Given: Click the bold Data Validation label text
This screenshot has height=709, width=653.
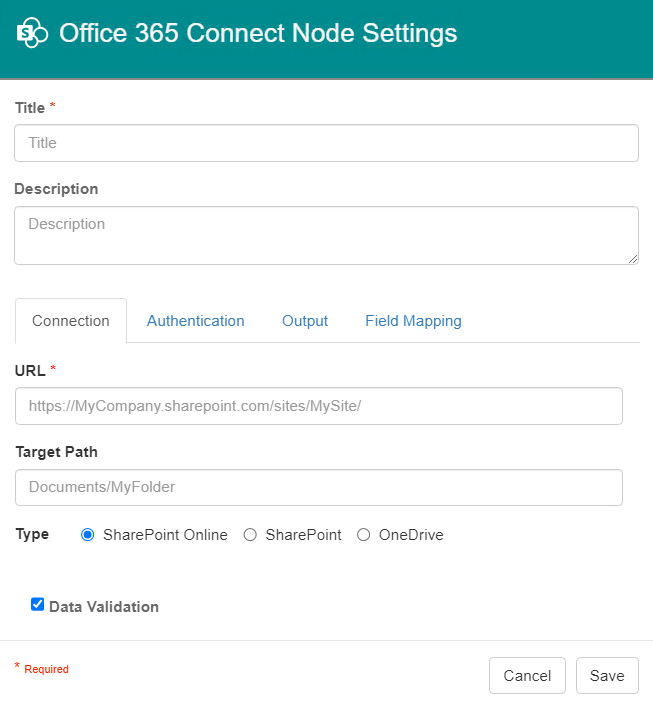Looking at the screenshot, I should coord(104,607).
